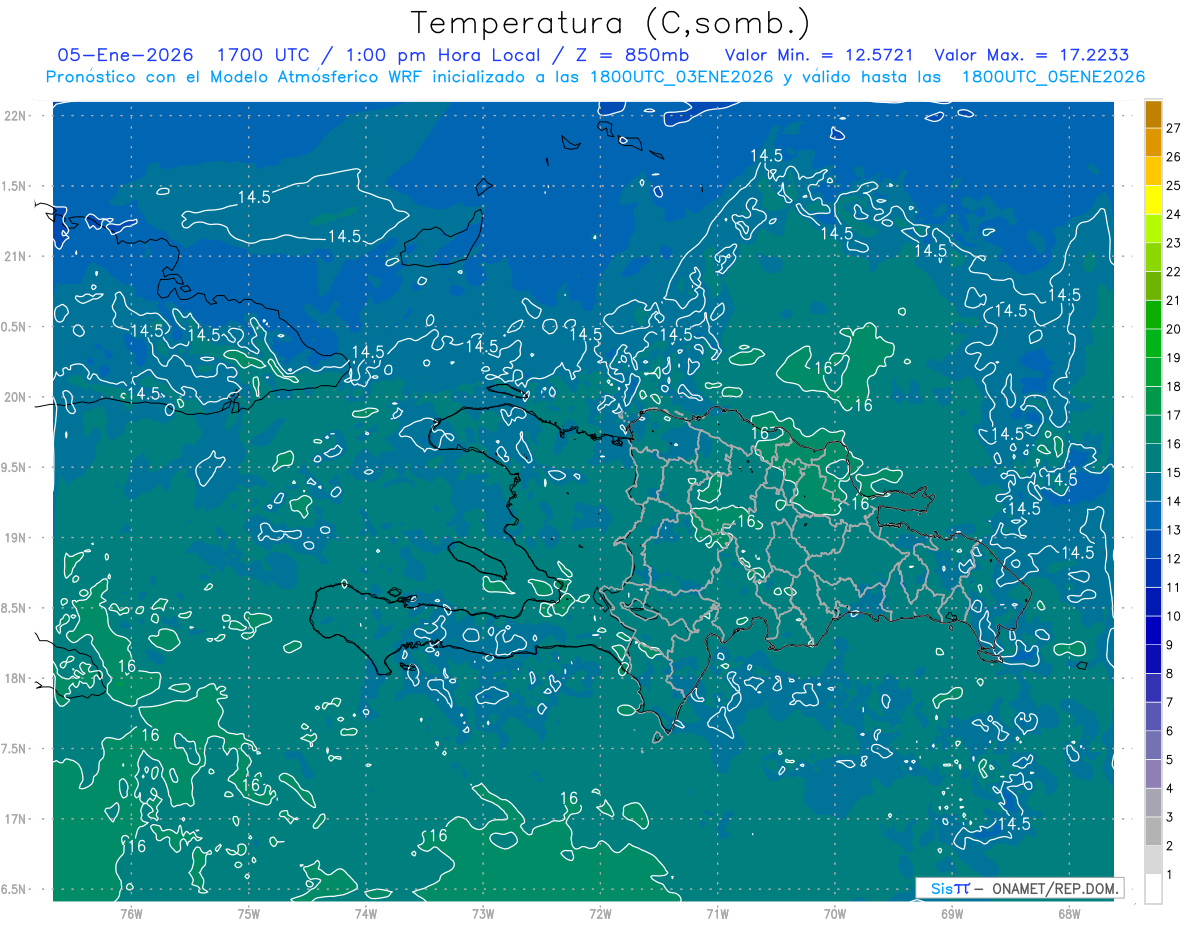Select the purple swatch between 4 and 5

pos(1153,773)
